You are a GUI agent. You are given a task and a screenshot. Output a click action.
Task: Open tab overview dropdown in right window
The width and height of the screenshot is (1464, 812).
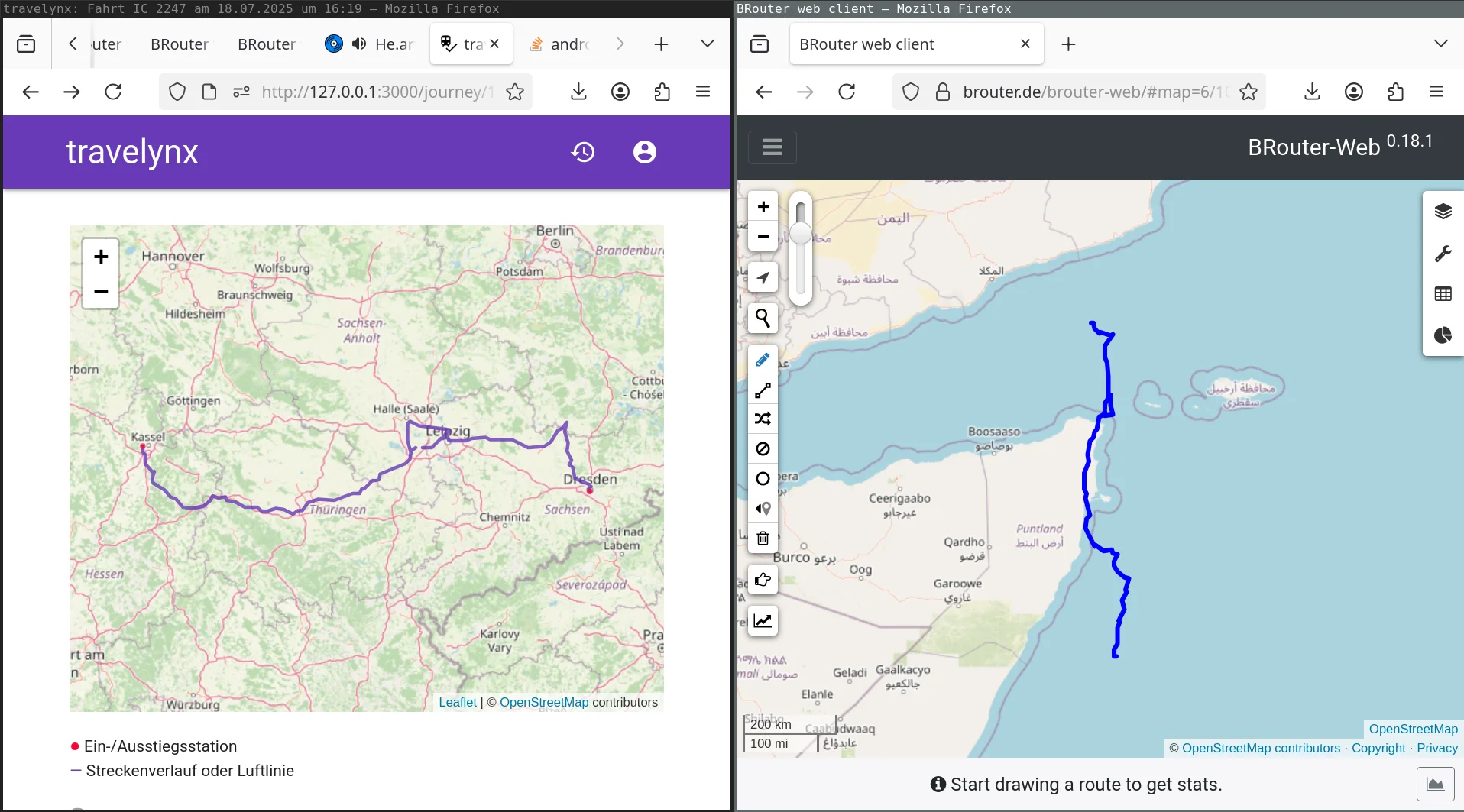[1441, 44]
